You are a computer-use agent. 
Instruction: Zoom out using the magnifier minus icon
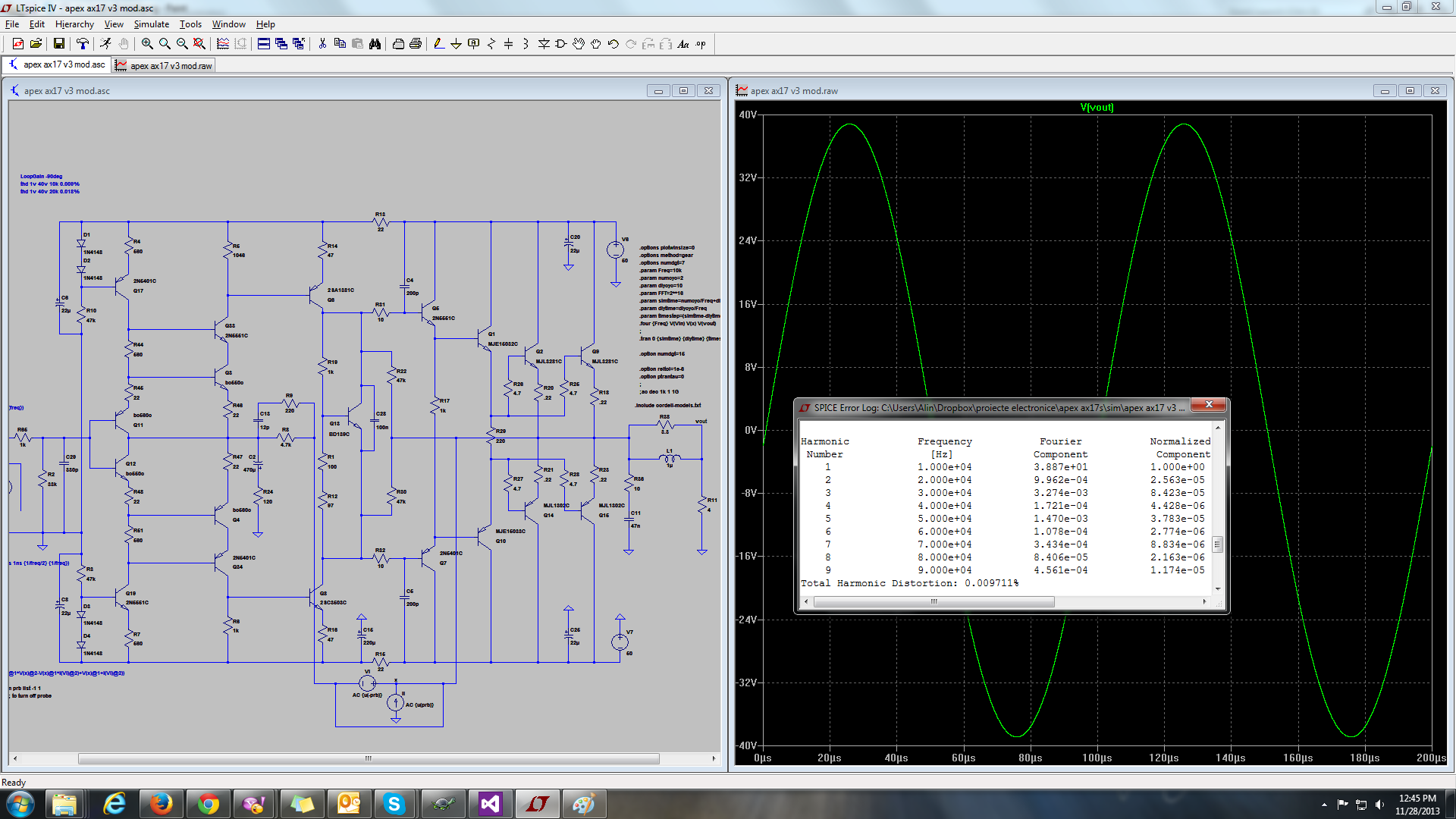pos(182,44)
